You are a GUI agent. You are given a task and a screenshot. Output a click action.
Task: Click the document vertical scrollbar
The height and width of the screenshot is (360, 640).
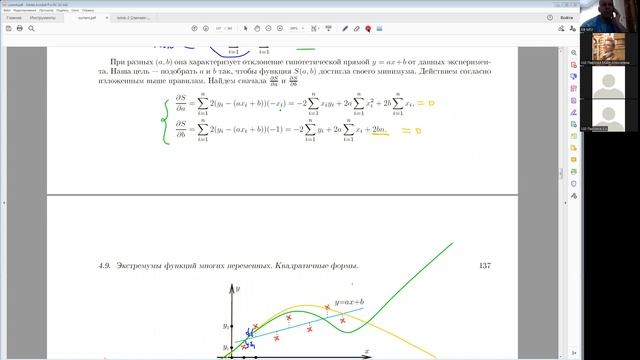(x=561, y=173)
